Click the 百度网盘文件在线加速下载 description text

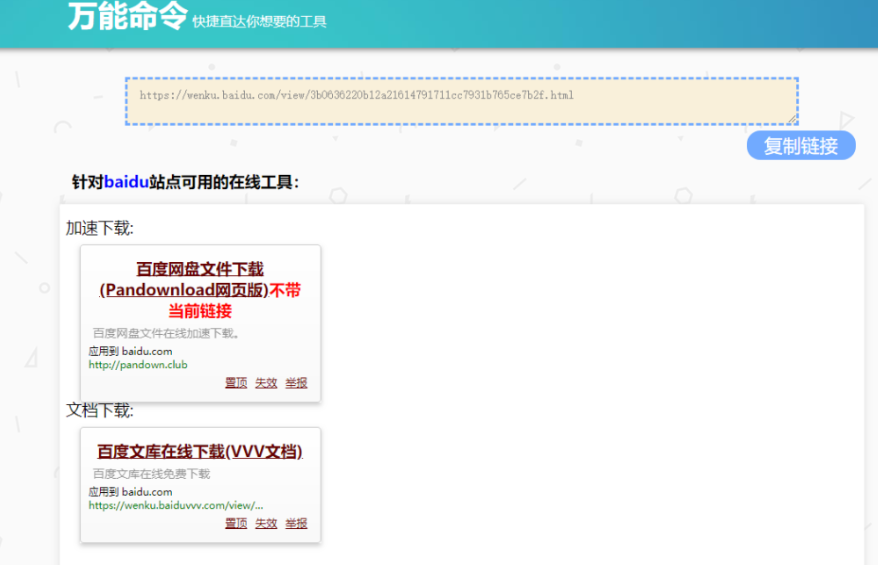(x=166, y=333)
